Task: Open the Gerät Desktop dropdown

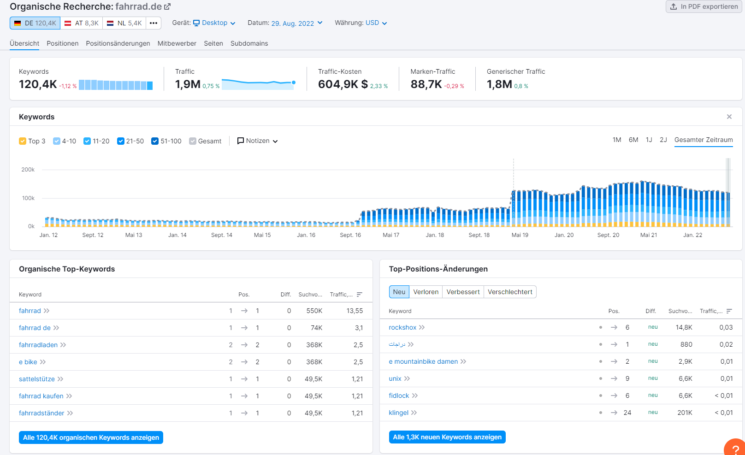Action: [x=214, y=23]
